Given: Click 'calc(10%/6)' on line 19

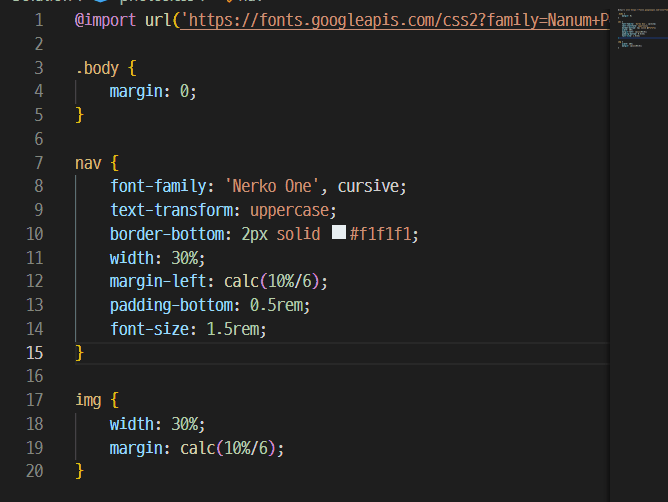Looking at the screenshot, I should pyautogui.click(x=227, y=448).
